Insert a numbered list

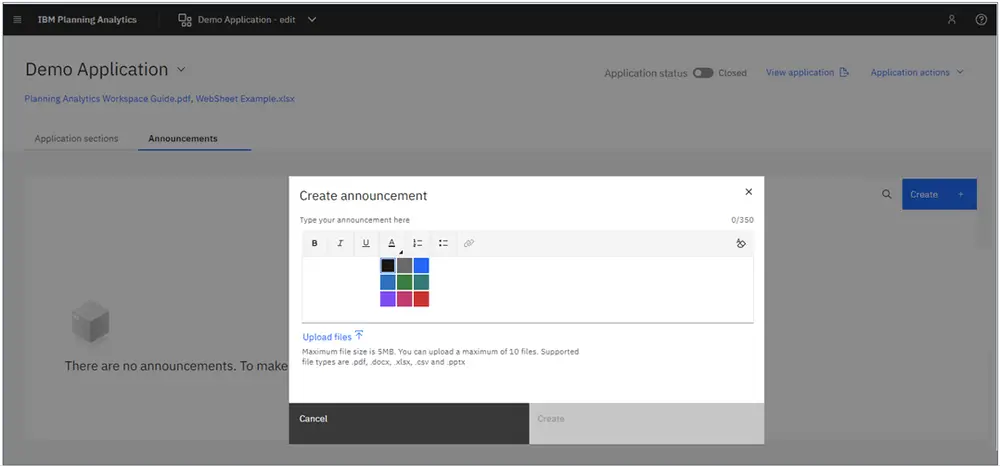418,243
